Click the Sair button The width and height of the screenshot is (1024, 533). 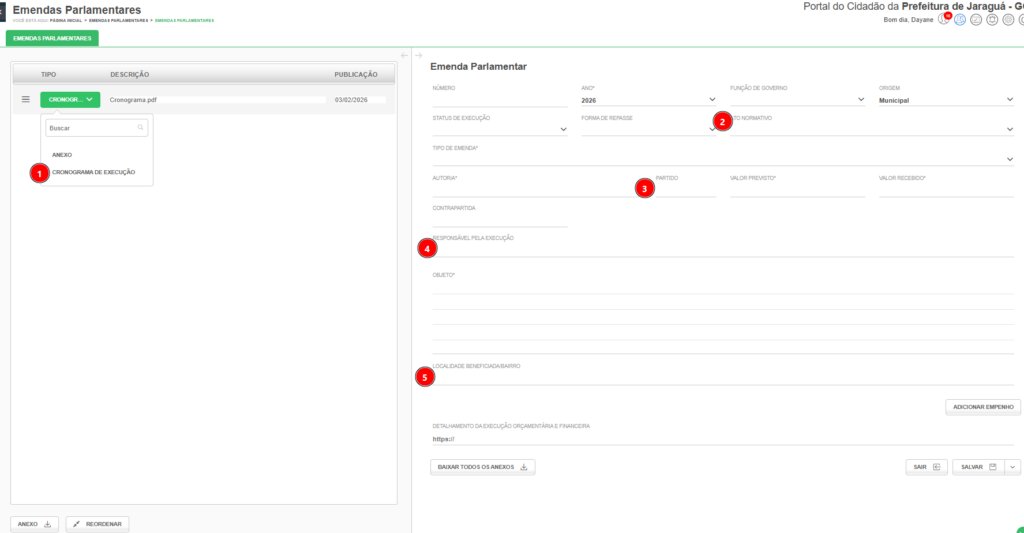(925, 467)
